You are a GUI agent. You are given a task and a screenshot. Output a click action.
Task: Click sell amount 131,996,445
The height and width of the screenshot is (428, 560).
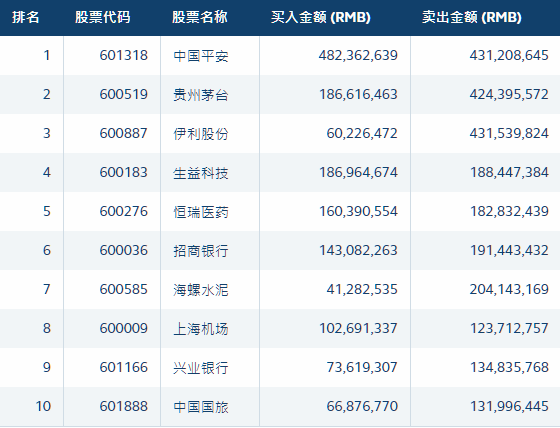[509, 406]
